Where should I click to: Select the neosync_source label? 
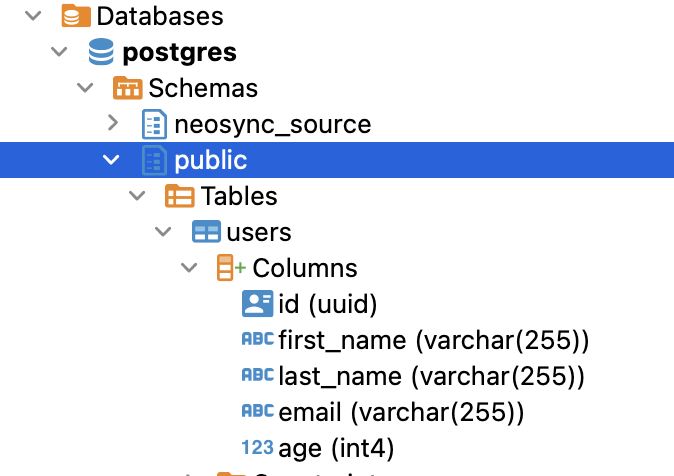click(x=273, y=125)
